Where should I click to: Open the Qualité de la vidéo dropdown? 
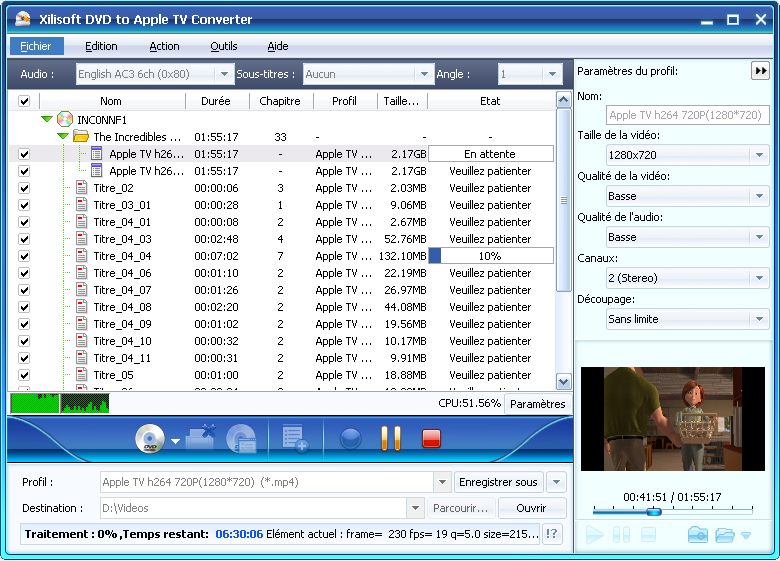tap(759, 196)
